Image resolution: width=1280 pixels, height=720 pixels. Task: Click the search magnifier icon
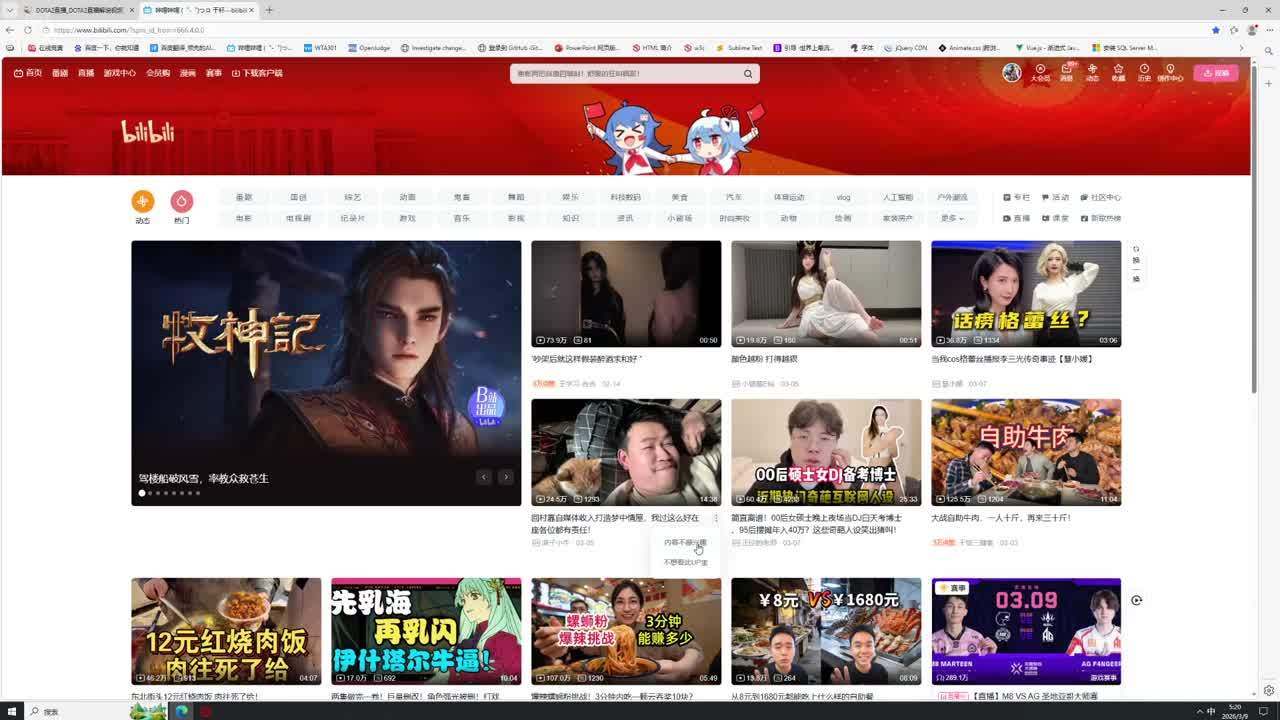[x=747, y=74]
